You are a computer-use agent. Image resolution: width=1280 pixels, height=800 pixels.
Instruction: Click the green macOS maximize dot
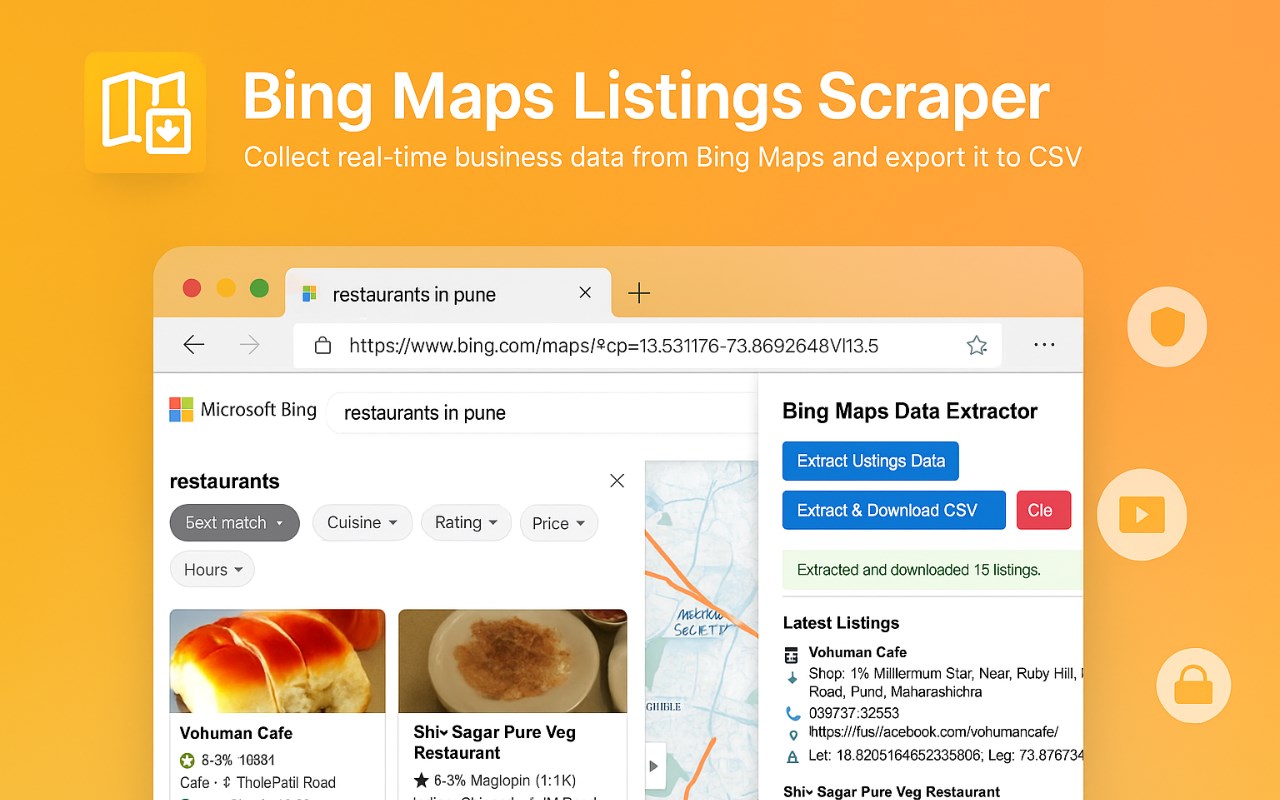[x=259, y=288]
